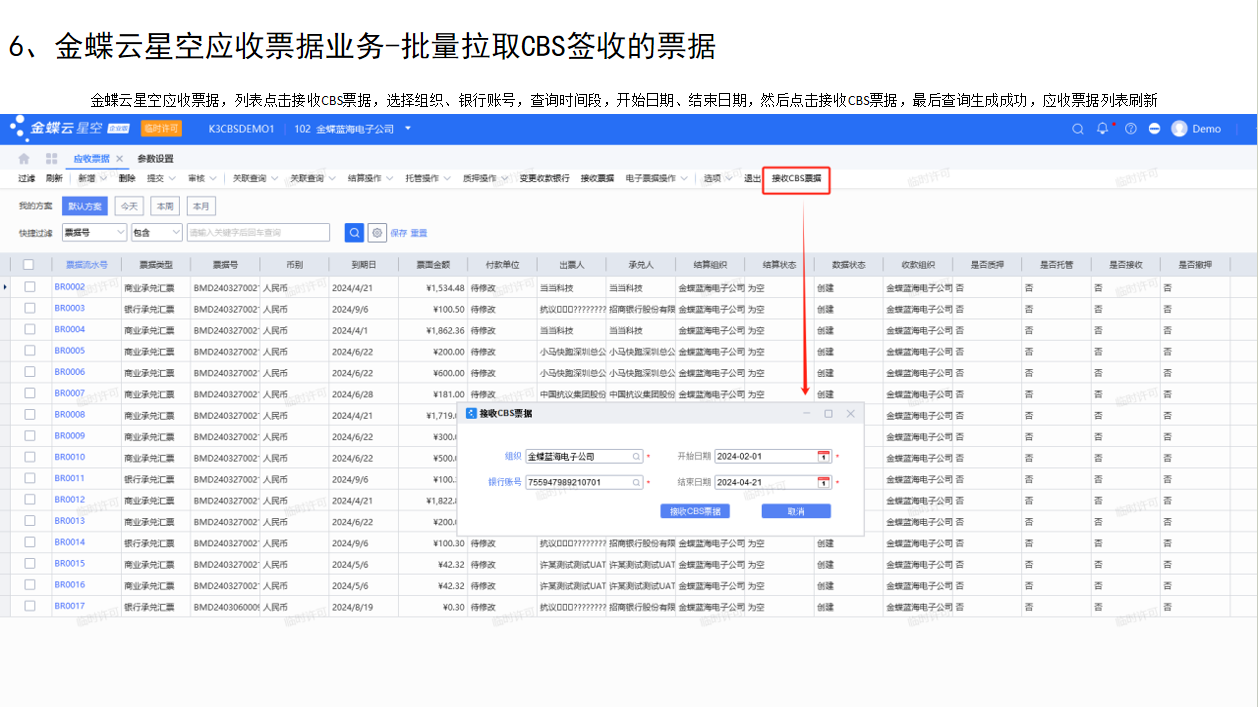The height and width of the screenshot is (707, 1258).
Task: Click lookup magnifier in 银行账号 field
Action: tap(636, 482)
